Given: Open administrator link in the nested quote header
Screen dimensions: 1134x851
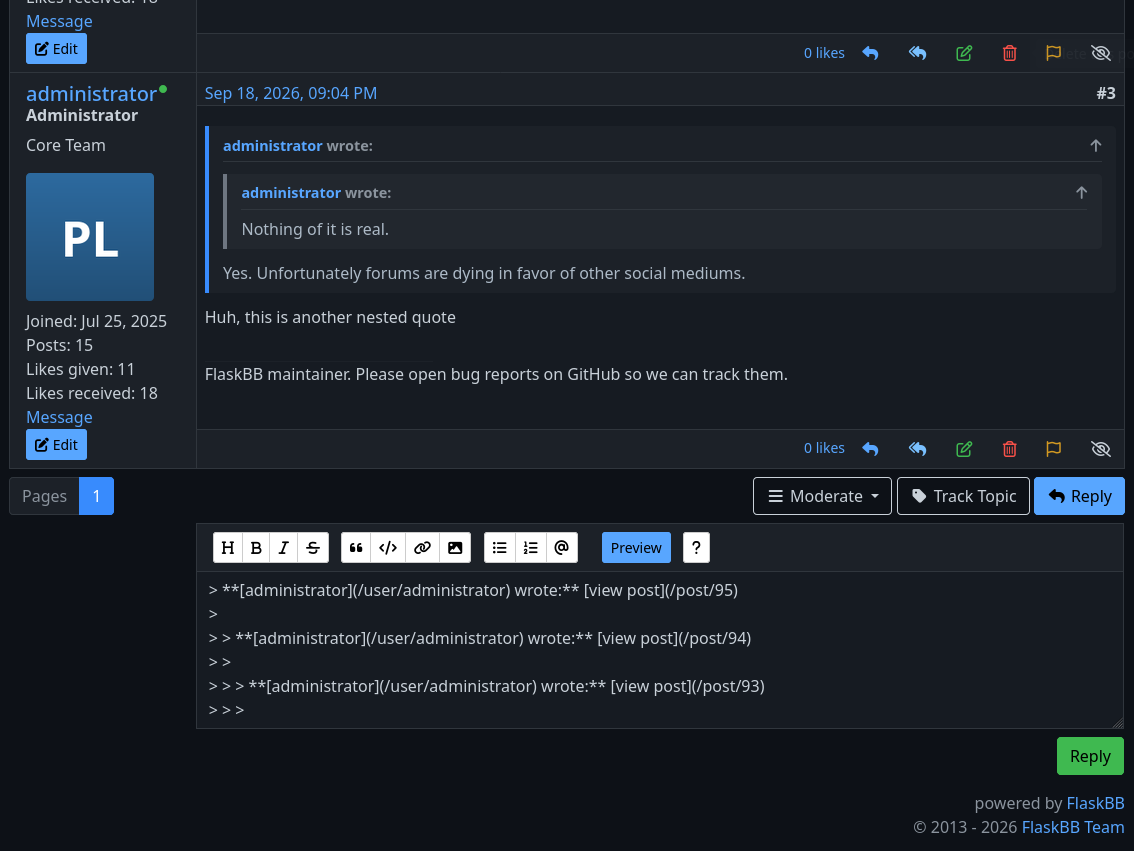Looking at the screenshot, I should coord(291,192).
